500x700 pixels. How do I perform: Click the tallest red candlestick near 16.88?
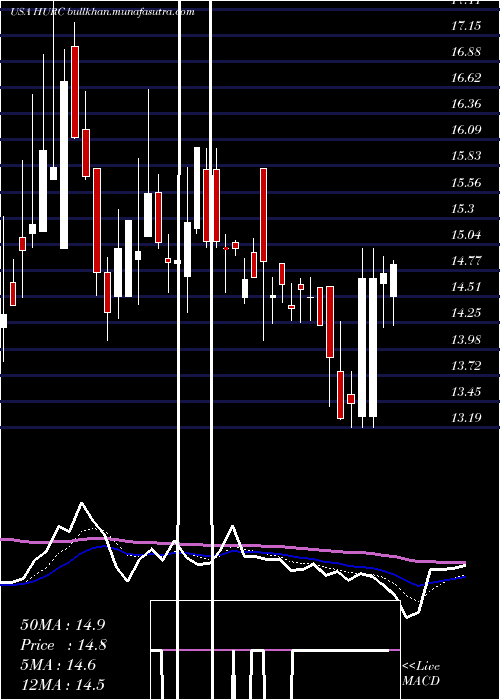coord(75,92)
